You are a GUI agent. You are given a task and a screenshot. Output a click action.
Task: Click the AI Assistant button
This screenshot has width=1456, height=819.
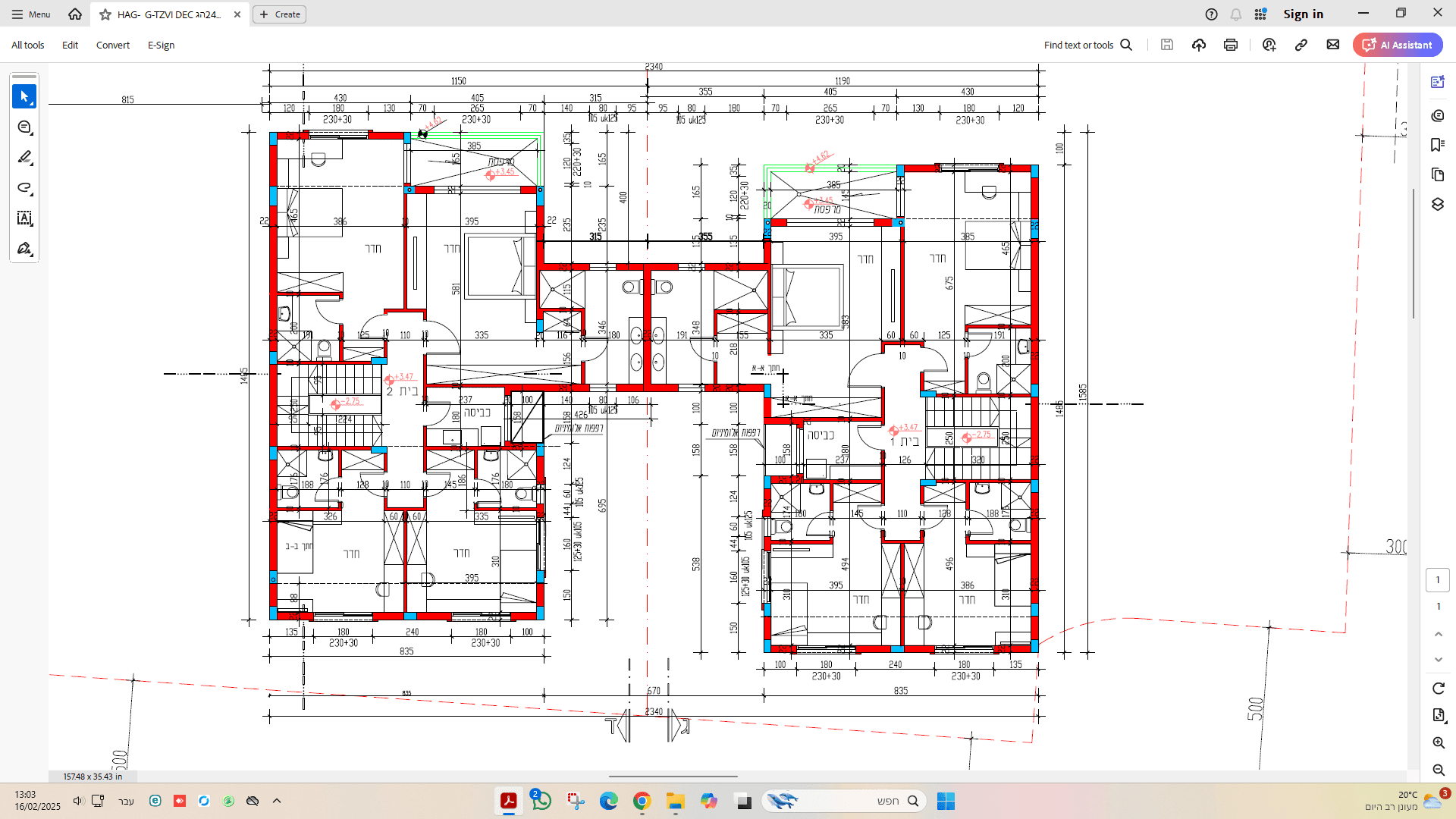coord(1398,45)
